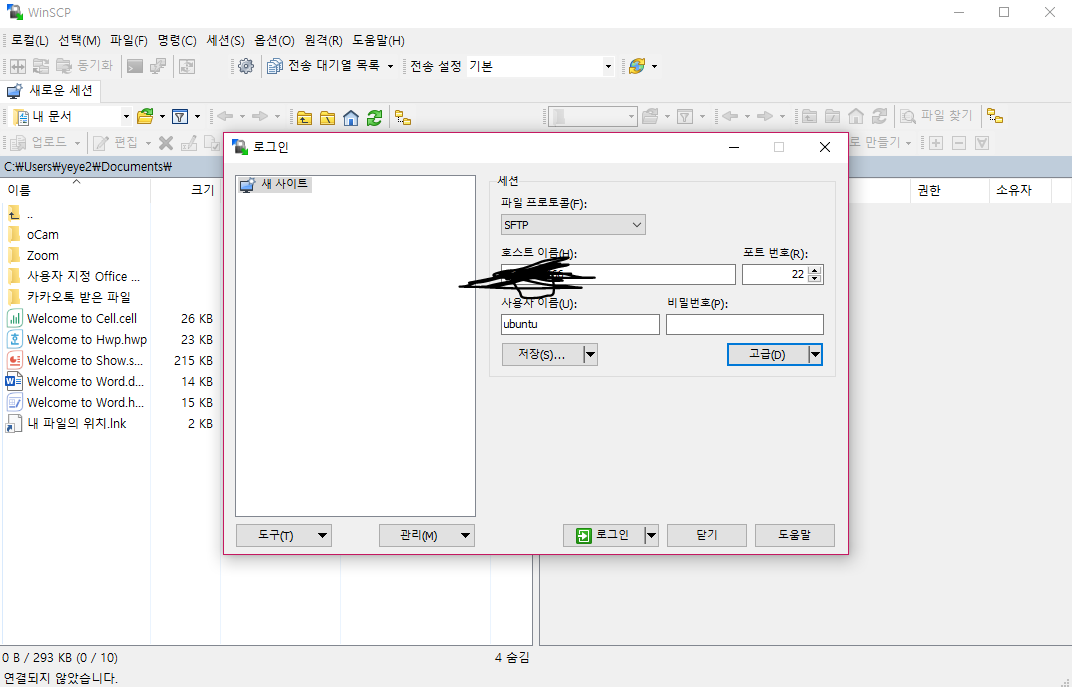Click the remote unselect files minus icon
This screenshot has height=687, width=1072.
pos(959,143)
